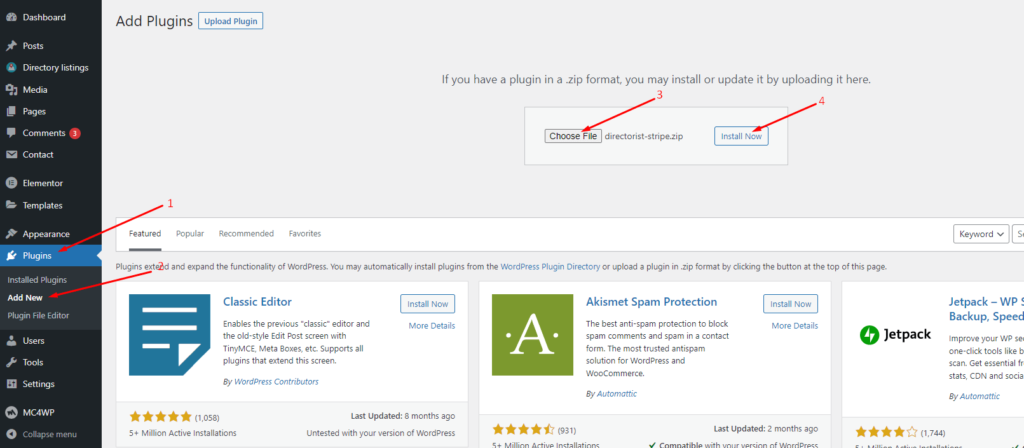1024x448 pixels.
Task: Click the Add Plugins page heading
Action: pyautogui.click(x=154, y=21)
